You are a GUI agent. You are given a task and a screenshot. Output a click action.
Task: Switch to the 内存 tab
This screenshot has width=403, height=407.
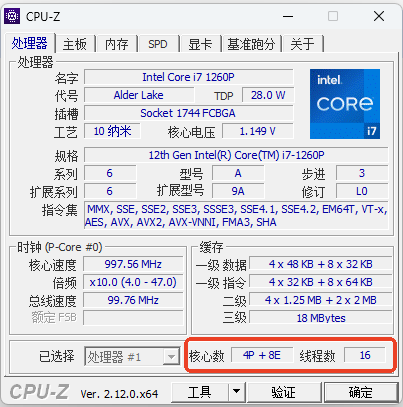coord(116,44)
